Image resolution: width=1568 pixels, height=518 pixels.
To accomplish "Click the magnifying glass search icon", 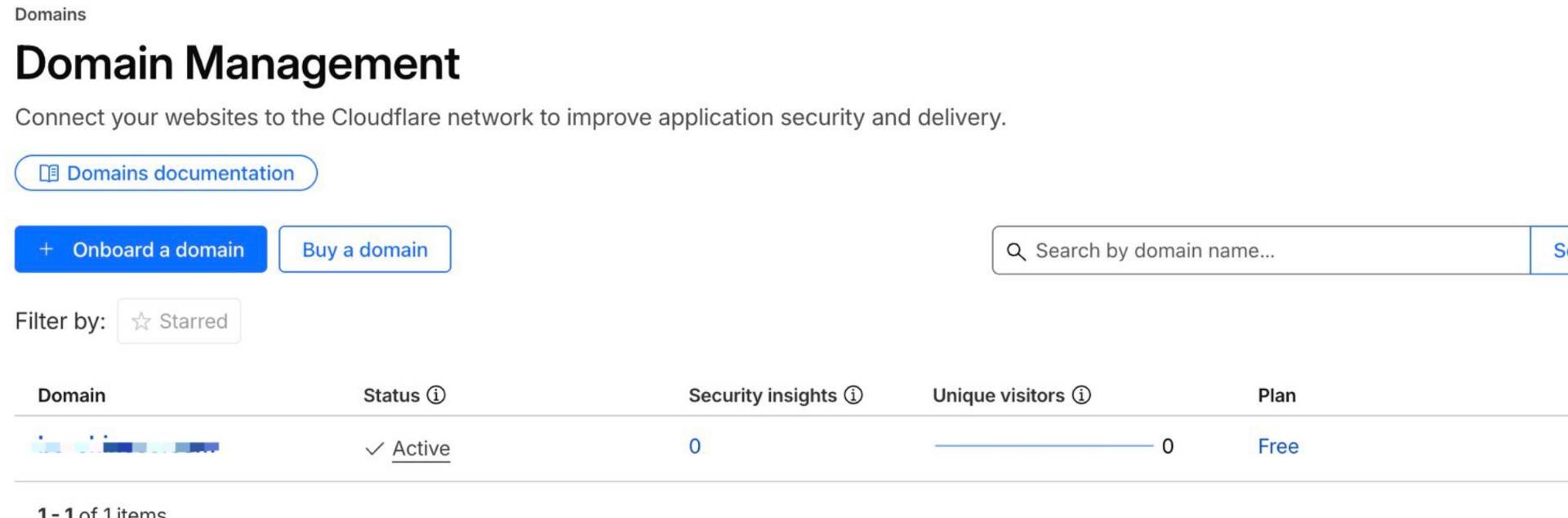I will click(x=1015, y=251).
